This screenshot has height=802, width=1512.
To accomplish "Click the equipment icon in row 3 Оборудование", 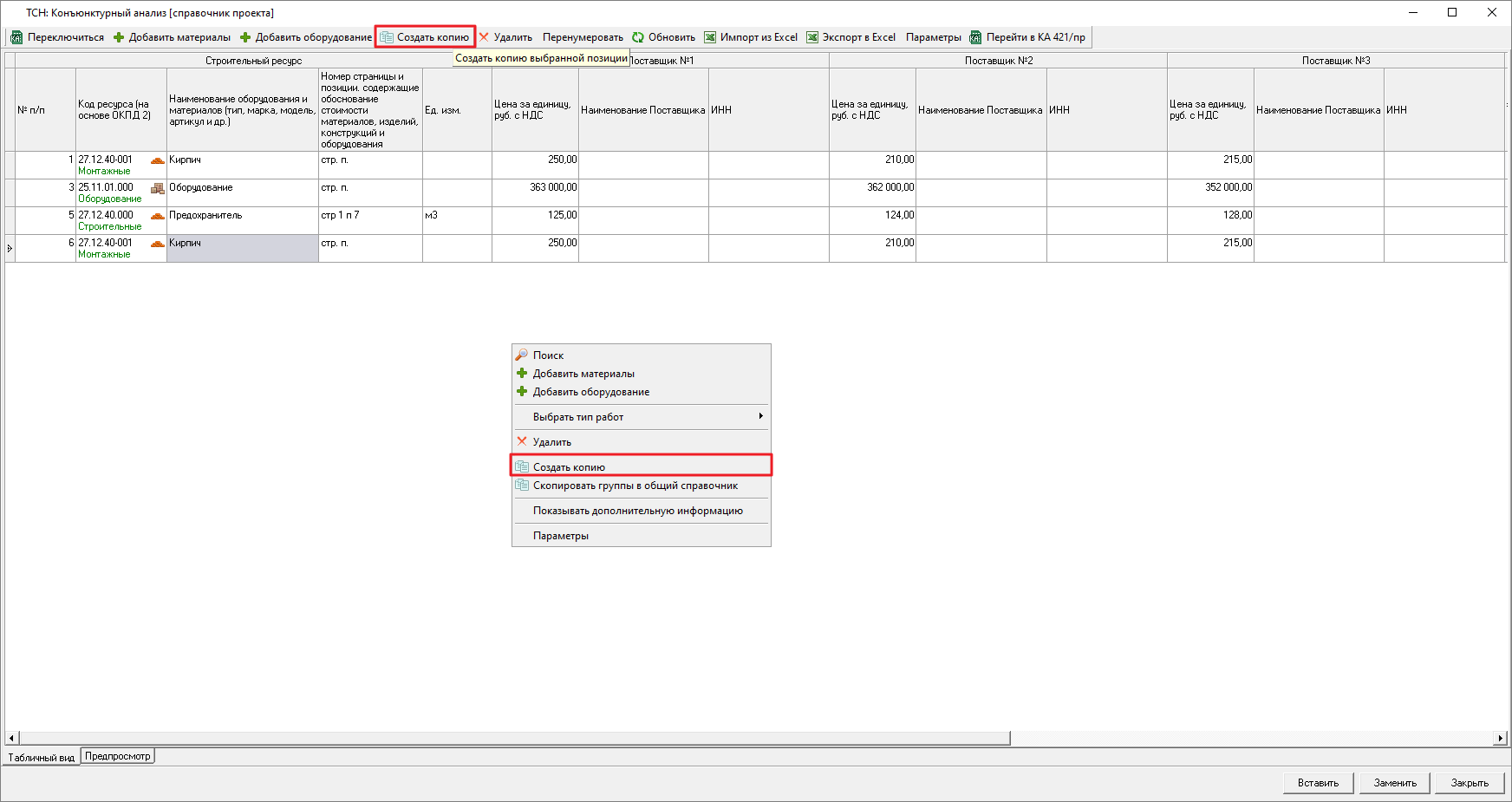I will click(x=157, y=188).
